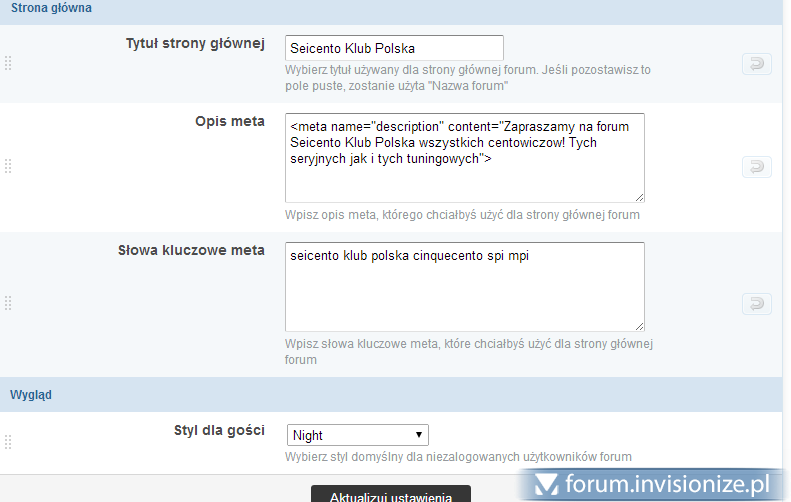Click revert icon for Tytuł strony głównej

click(x=756, y=64)
